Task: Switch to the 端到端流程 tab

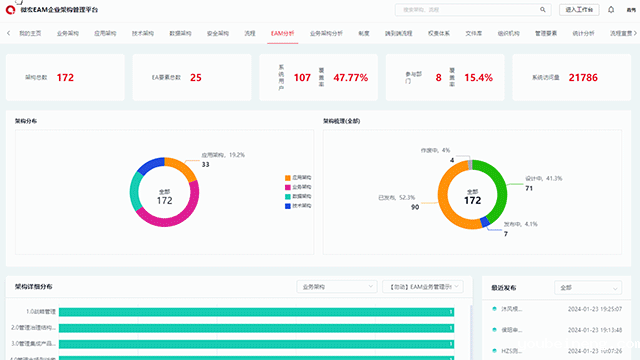Action: pos(398,33)
